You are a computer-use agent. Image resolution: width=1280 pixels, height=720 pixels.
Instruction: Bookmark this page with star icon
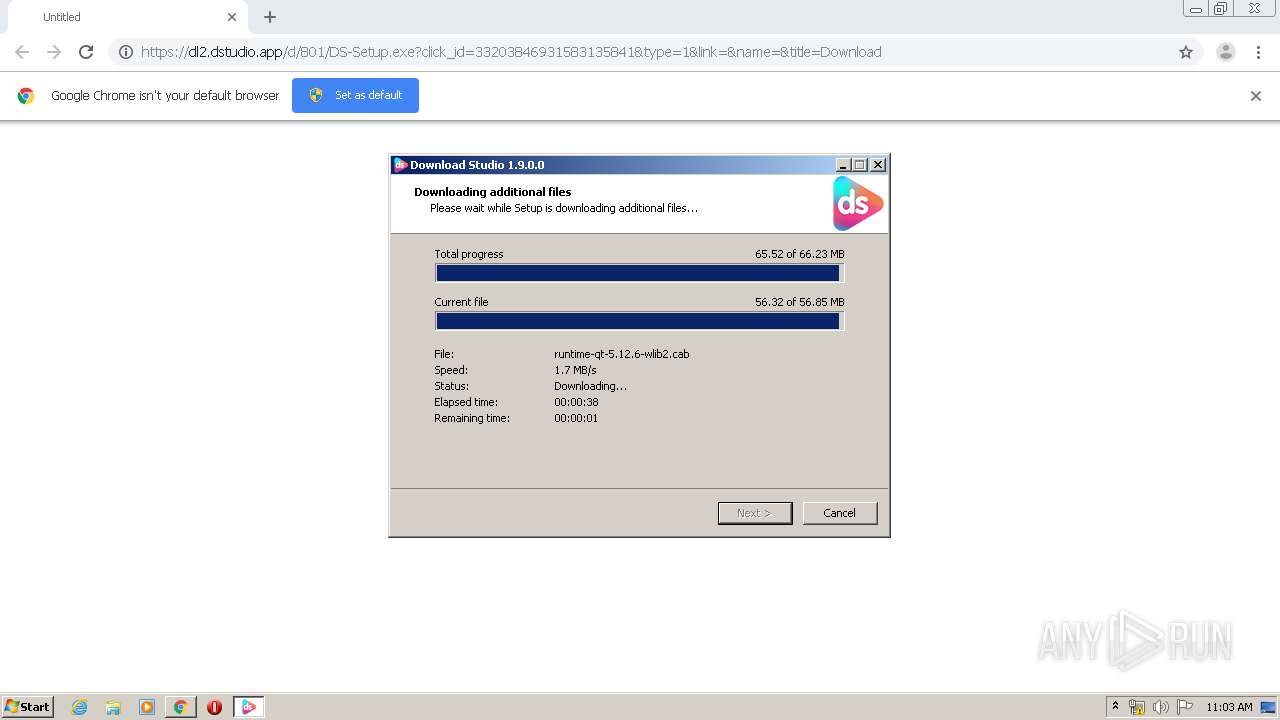pyautogui.click(x=1186, y=52)
